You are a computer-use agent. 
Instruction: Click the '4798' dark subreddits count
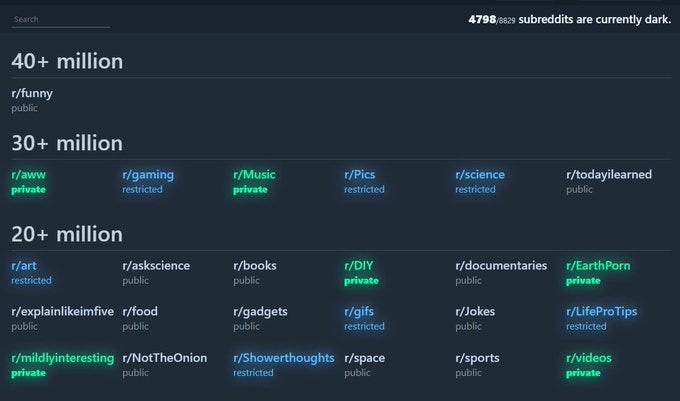(482, 20)
